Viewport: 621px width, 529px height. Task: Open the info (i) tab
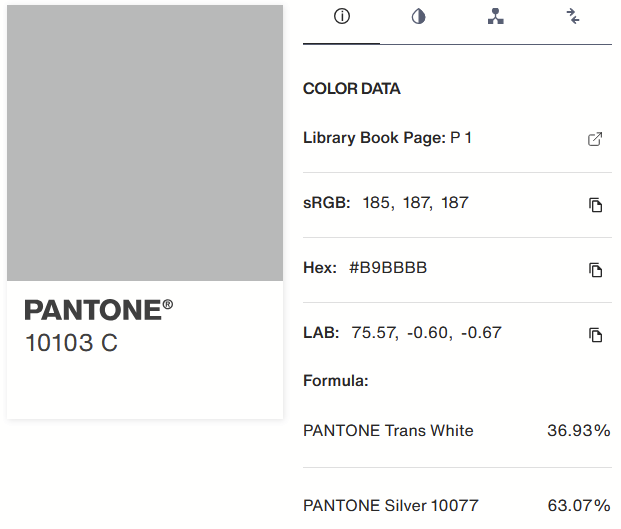pyautogui.click(x=341, y=17)
